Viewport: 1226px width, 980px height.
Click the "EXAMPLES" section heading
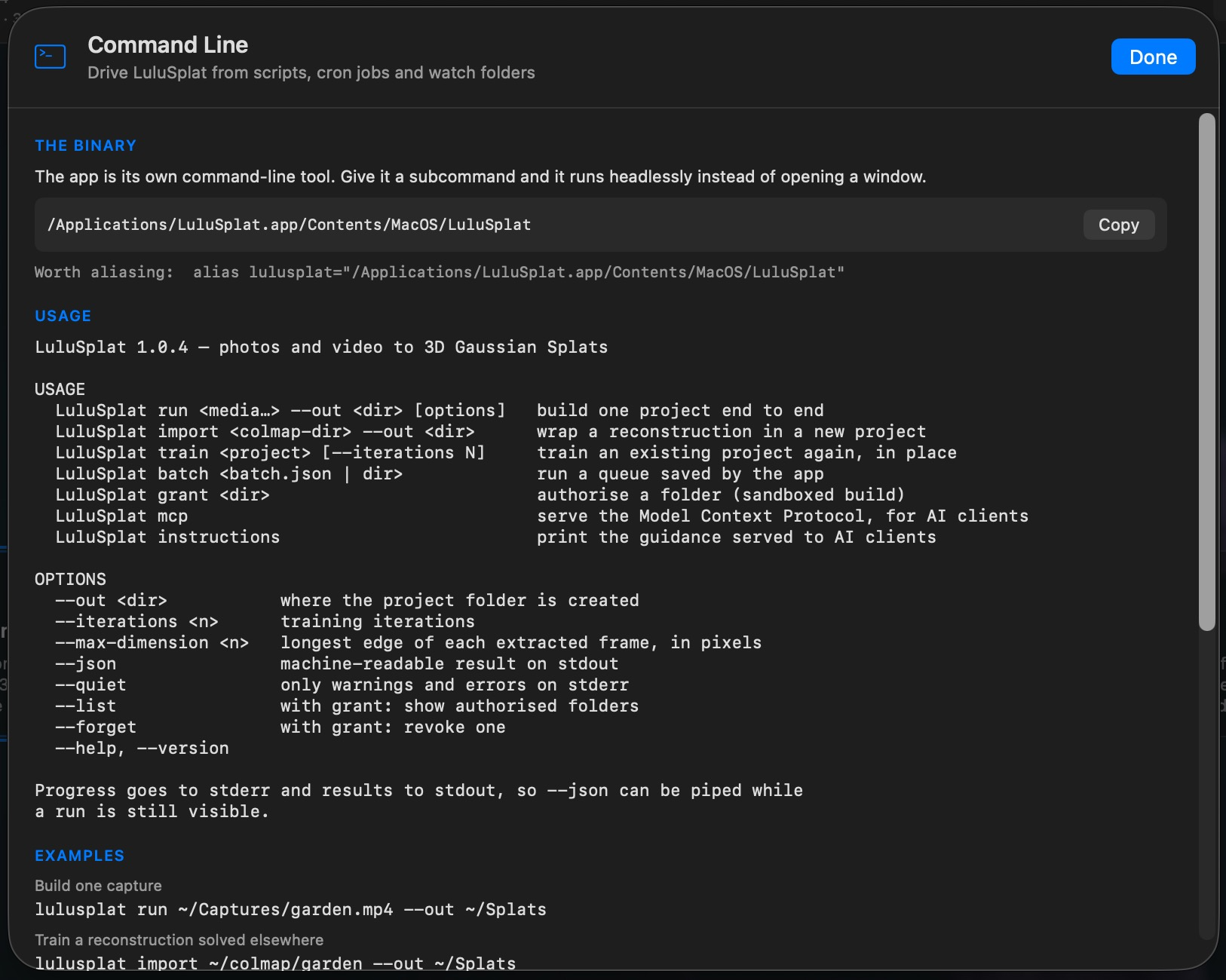(x=79, y=856)
